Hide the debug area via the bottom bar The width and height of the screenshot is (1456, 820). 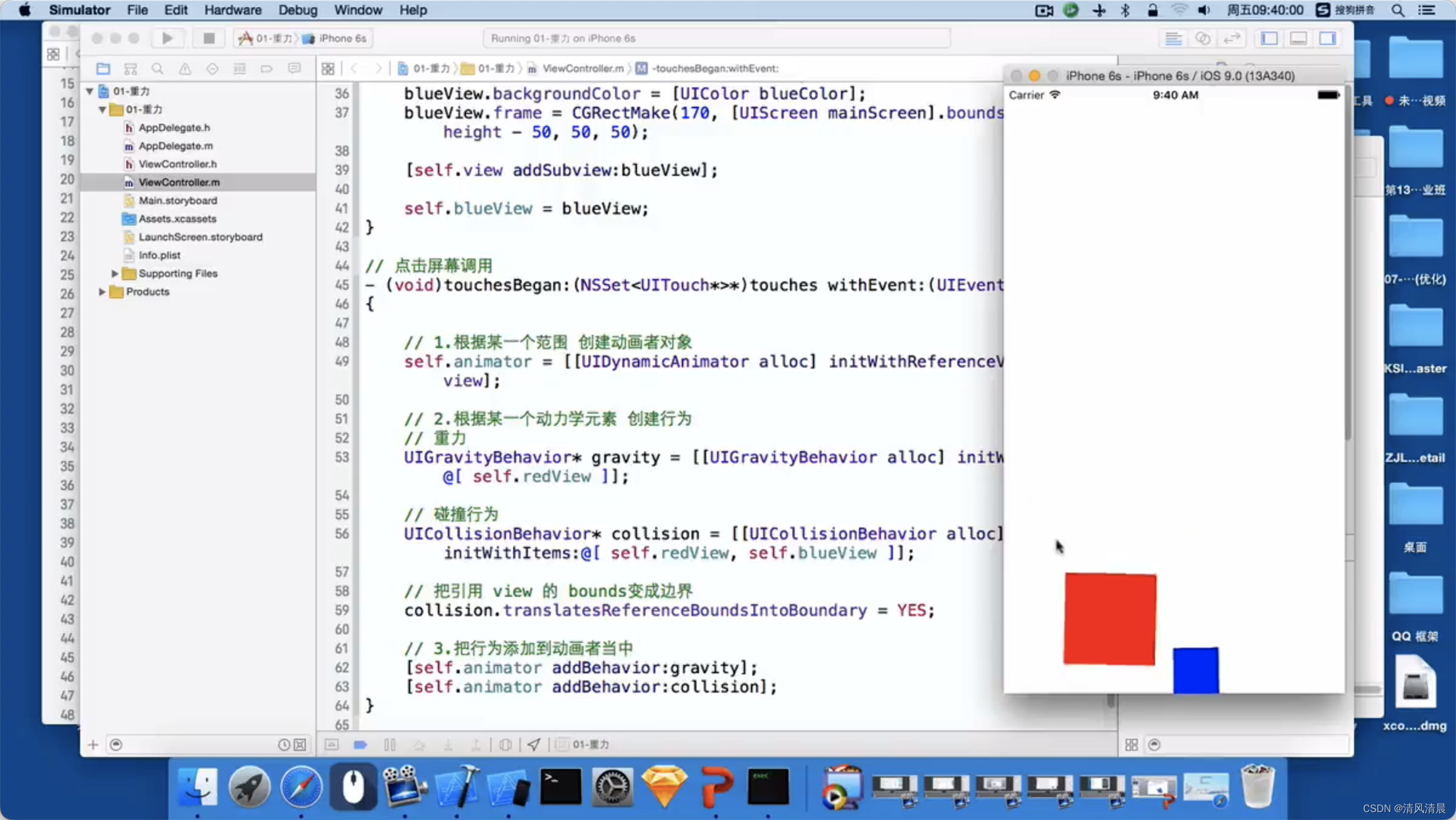click(331, 744)
